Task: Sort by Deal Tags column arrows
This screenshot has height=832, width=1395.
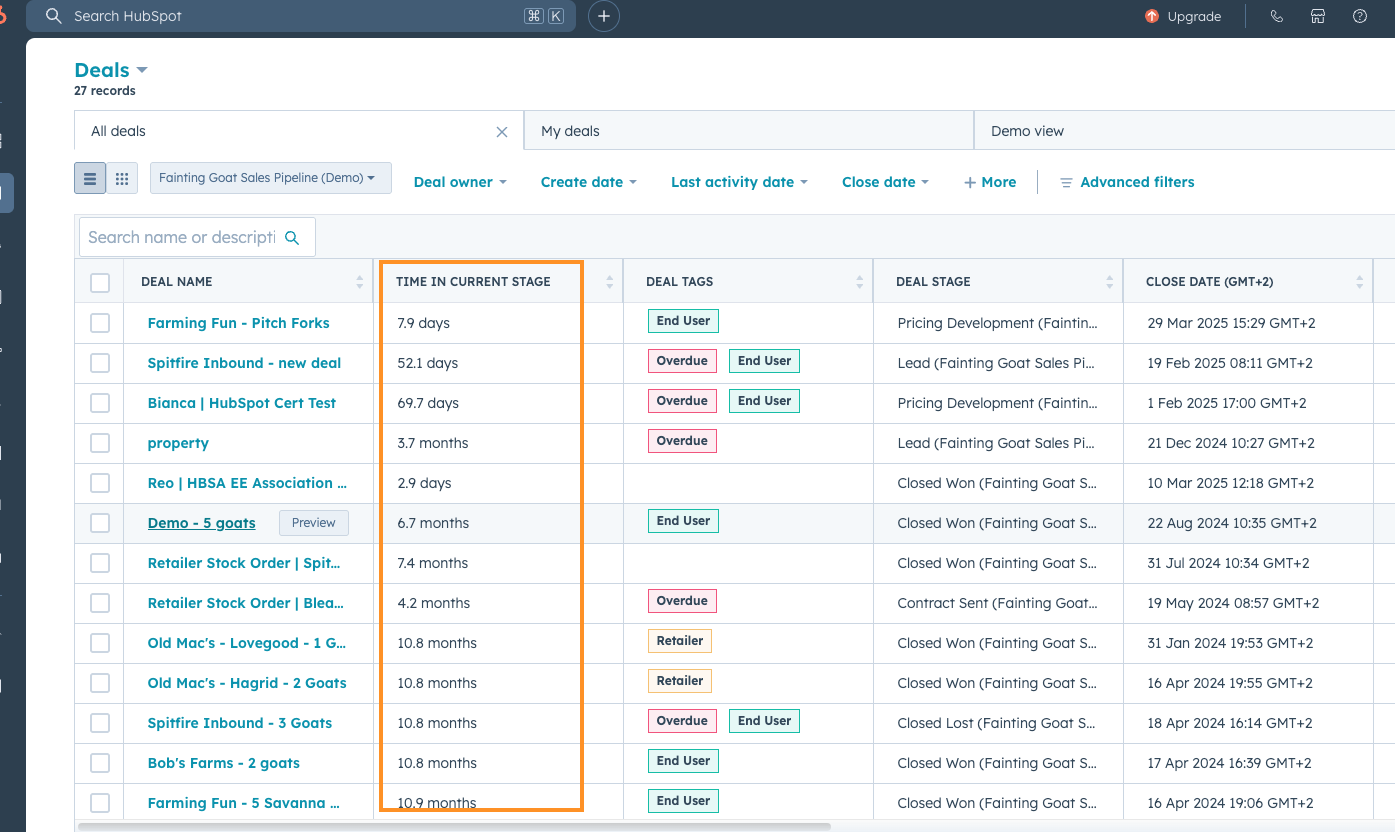Action: [x=860, y=283]
